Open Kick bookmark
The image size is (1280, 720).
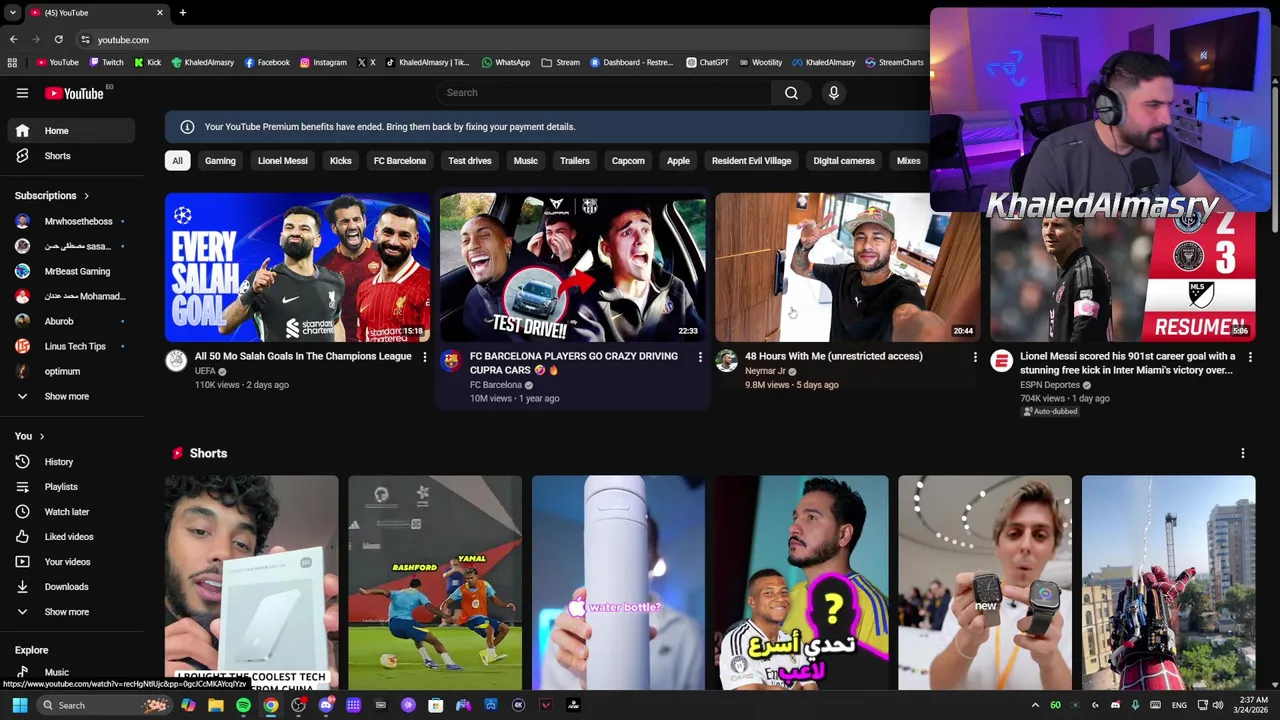click(147, 62)
